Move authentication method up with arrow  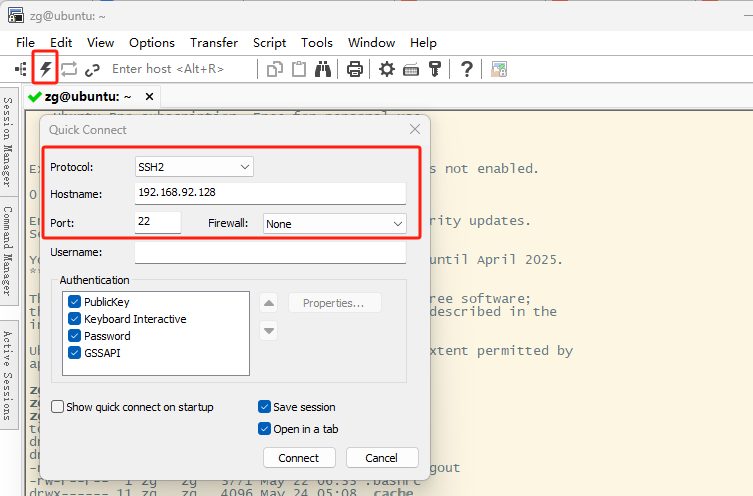269,303
